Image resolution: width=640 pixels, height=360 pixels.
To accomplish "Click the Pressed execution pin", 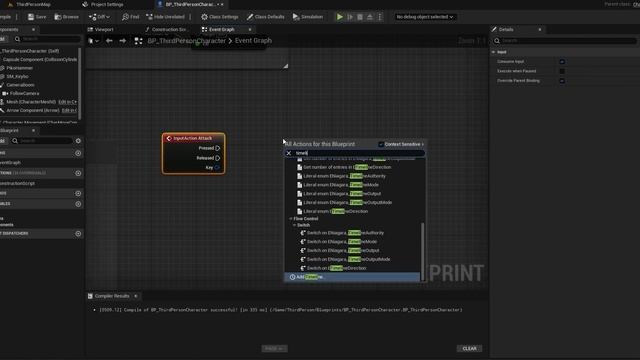I will [x=218, y=148].
